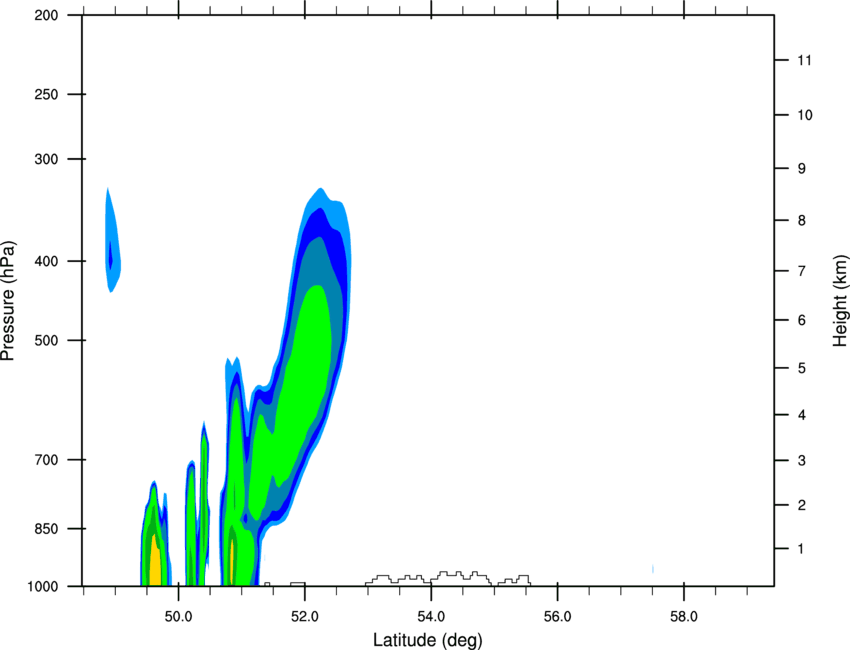Click the 'Pressure (hPa)' axis title
Image resolution: width=850 pixels, height=650 pixels.
click(8, 301)
